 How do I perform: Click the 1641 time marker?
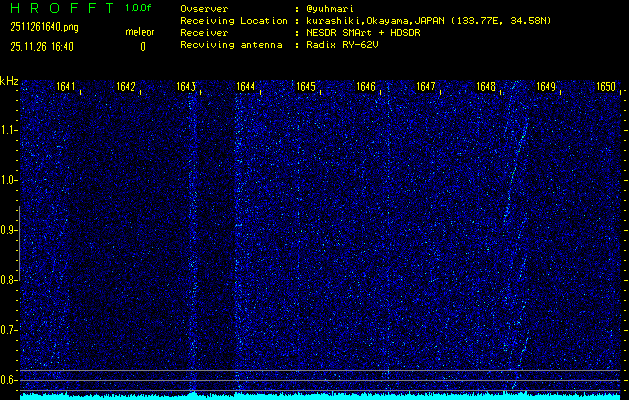[66, 87]
